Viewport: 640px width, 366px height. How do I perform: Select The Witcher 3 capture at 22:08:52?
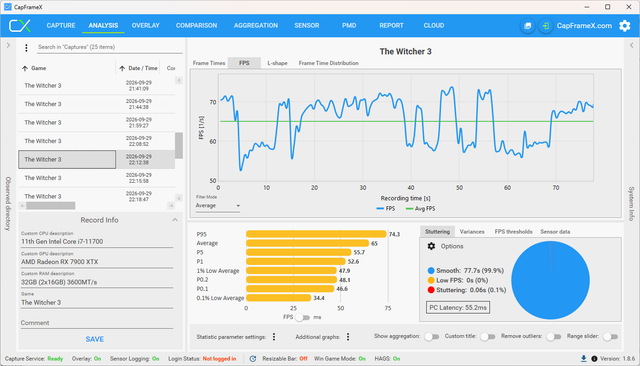click(97, 141)
